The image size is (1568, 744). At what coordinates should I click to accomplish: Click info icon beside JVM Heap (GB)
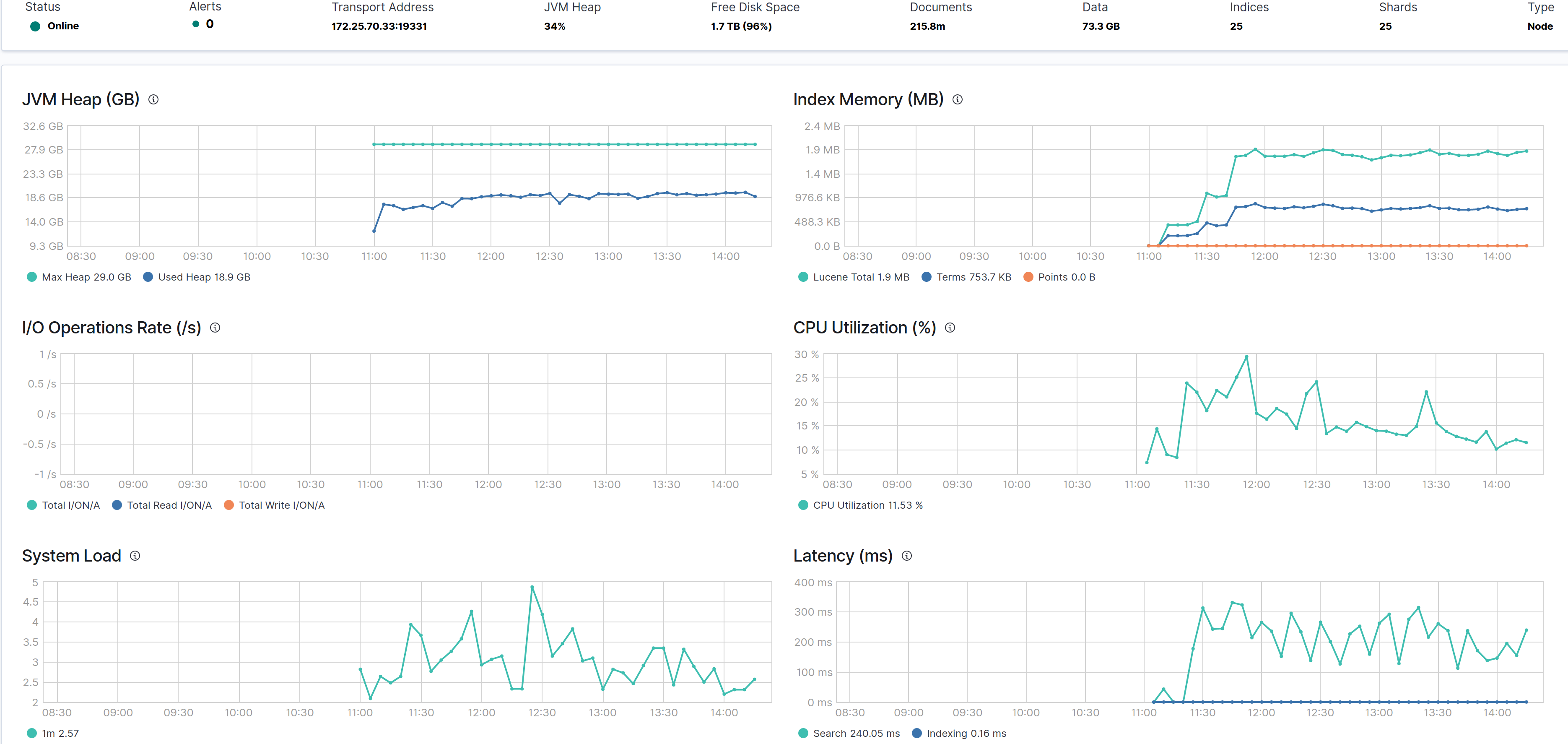tap(153, 99)
